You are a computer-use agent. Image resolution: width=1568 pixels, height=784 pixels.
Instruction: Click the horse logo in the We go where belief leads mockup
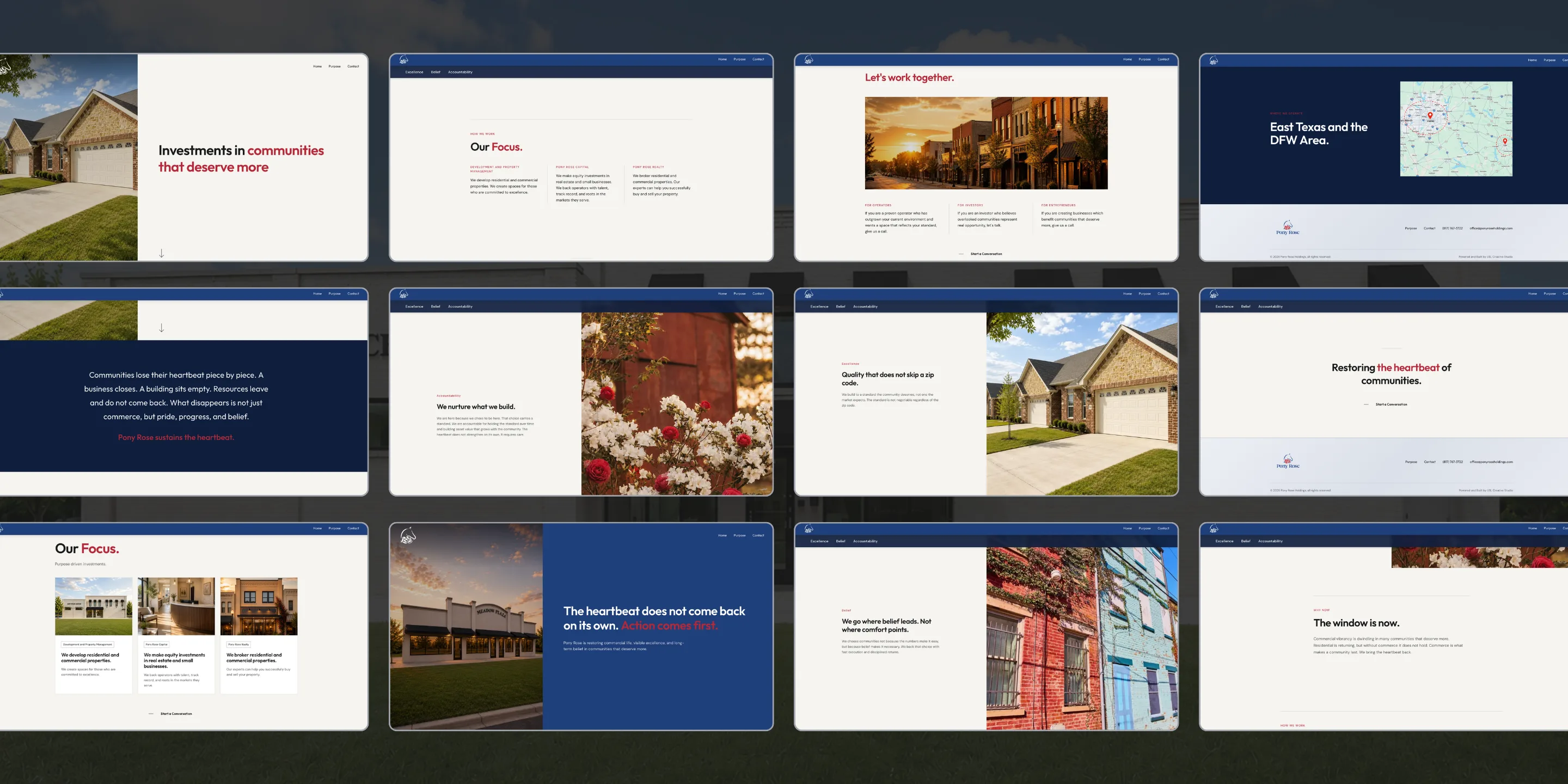tap(808, 528)
